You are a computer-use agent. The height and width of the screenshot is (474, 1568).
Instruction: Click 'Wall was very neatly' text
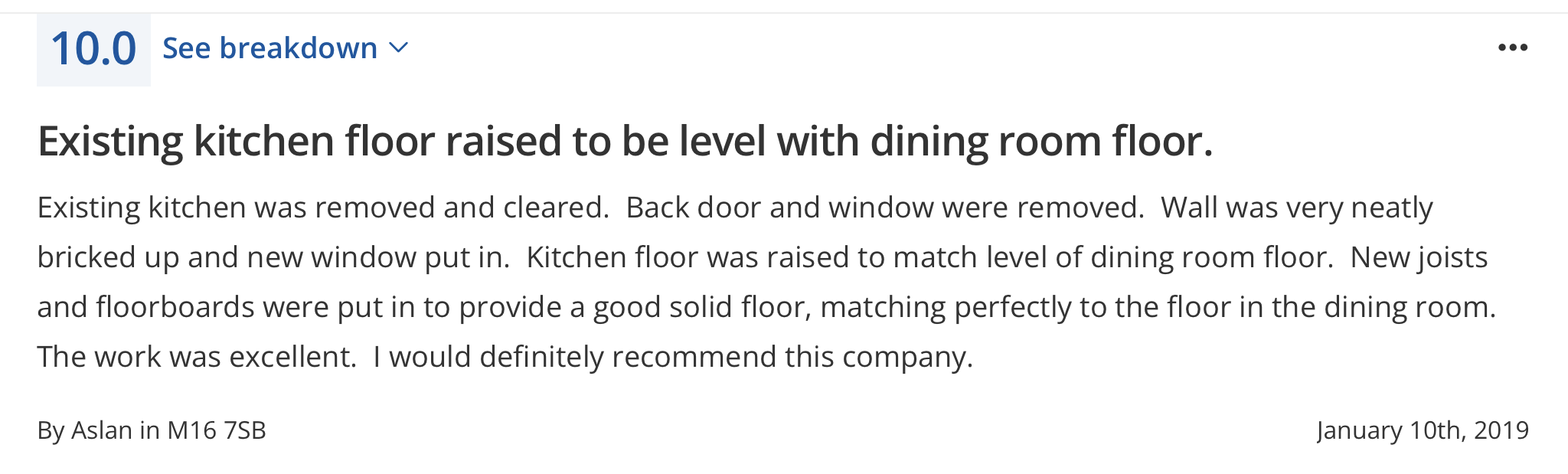(x=1297, y=208)
